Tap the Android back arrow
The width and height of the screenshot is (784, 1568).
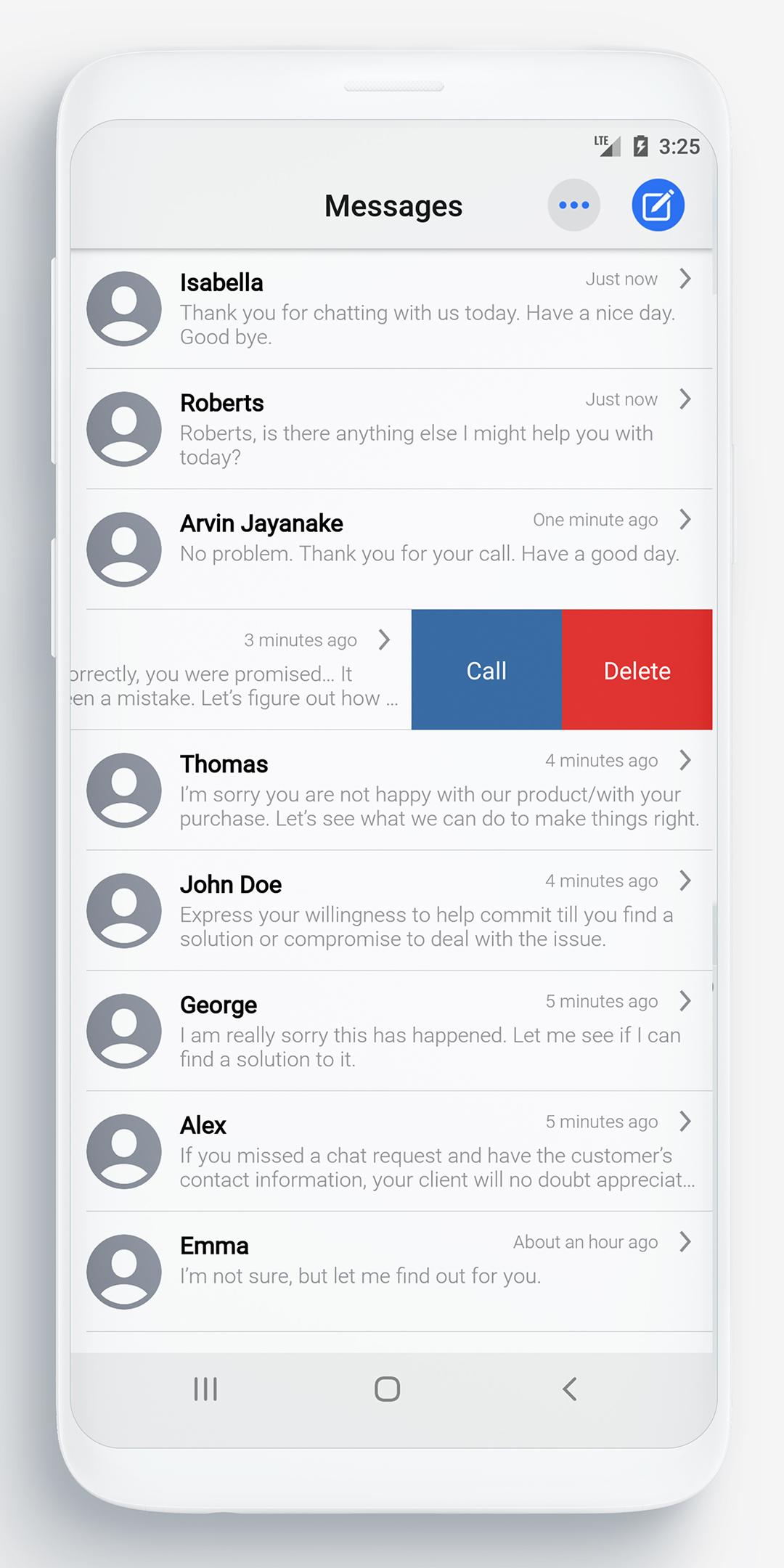click(570, 1389)
